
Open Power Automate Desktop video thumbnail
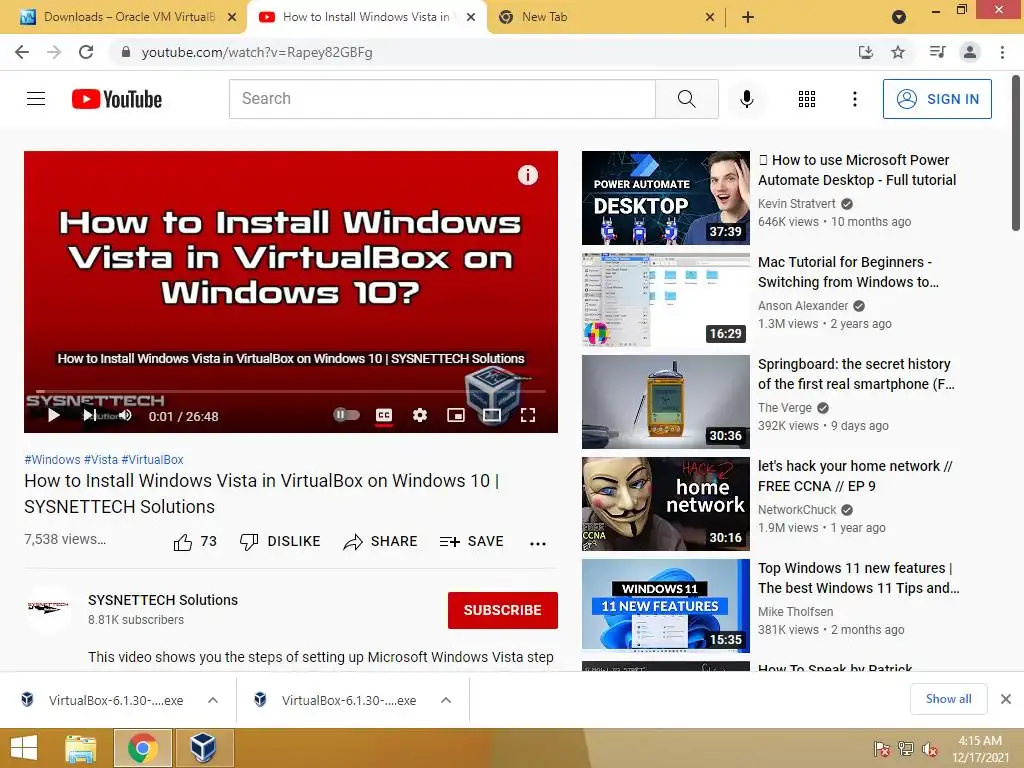[x=665, y=198]
